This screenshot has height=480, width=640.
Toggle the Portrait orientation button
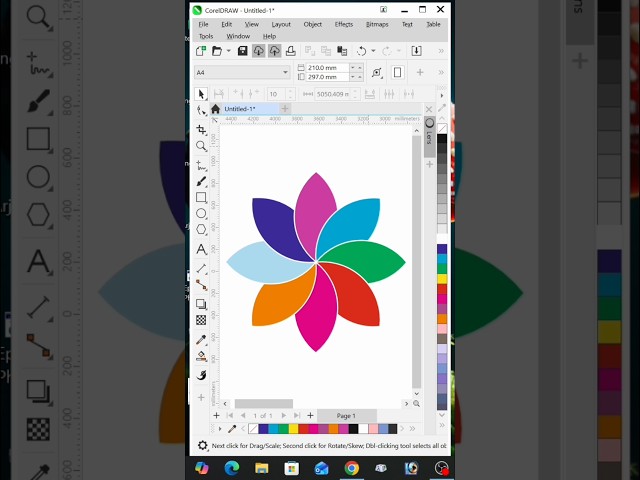point(397,73)
